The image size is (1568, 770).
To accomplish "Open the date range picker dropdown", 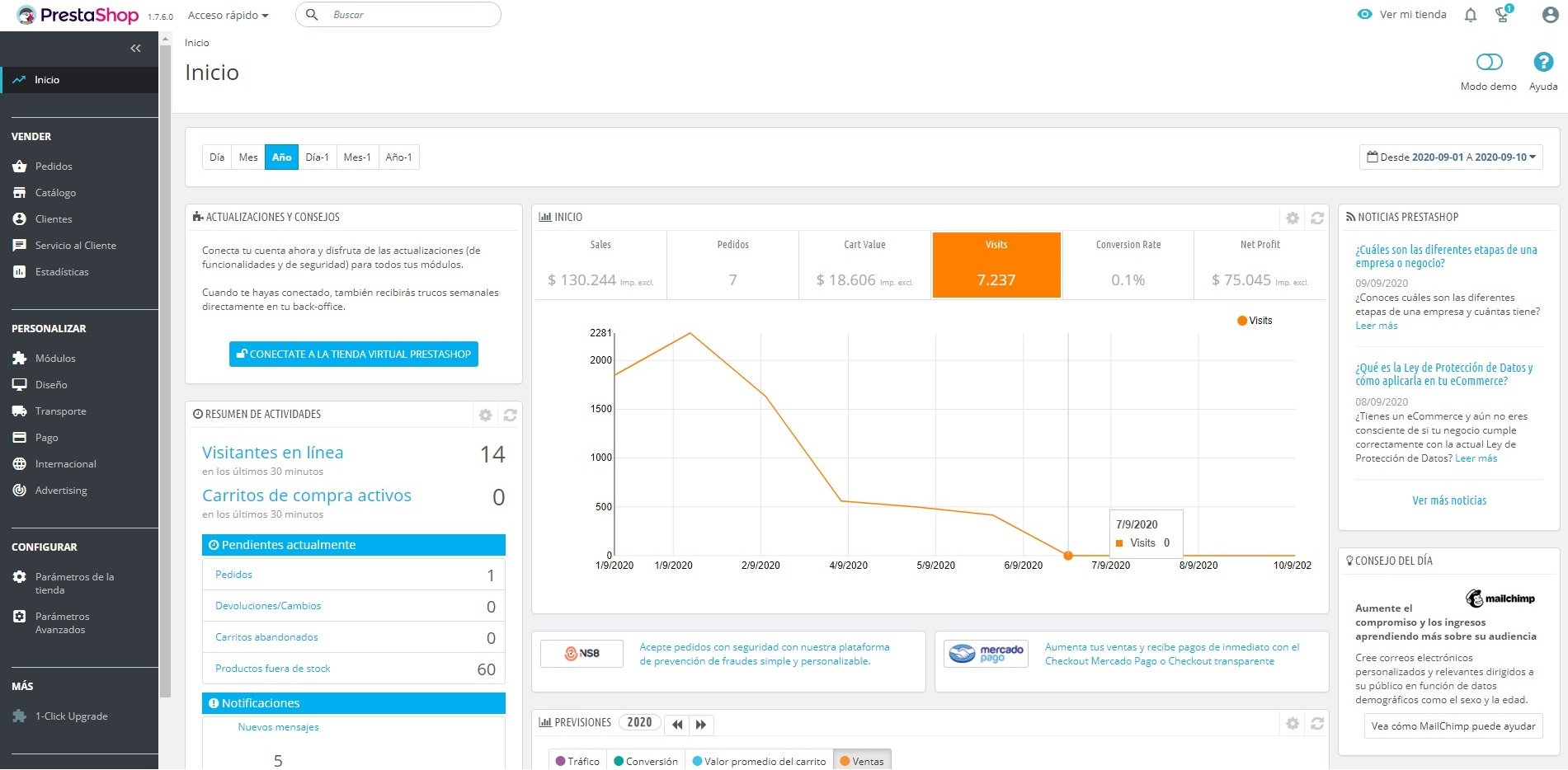I will 1451,157.
